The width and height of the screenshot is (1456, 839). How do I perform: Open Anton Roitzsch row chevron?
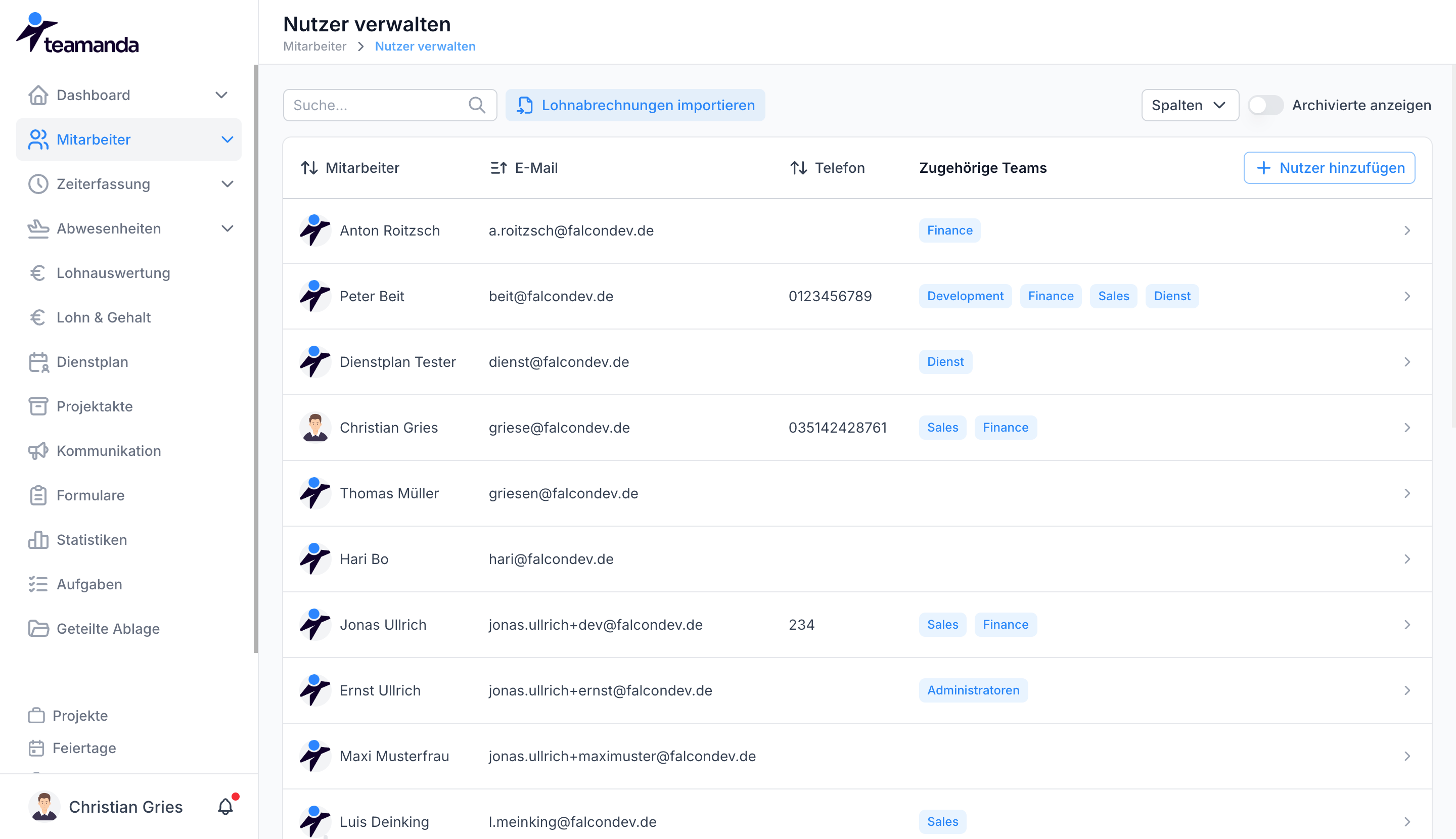[x=1407, y=230]
